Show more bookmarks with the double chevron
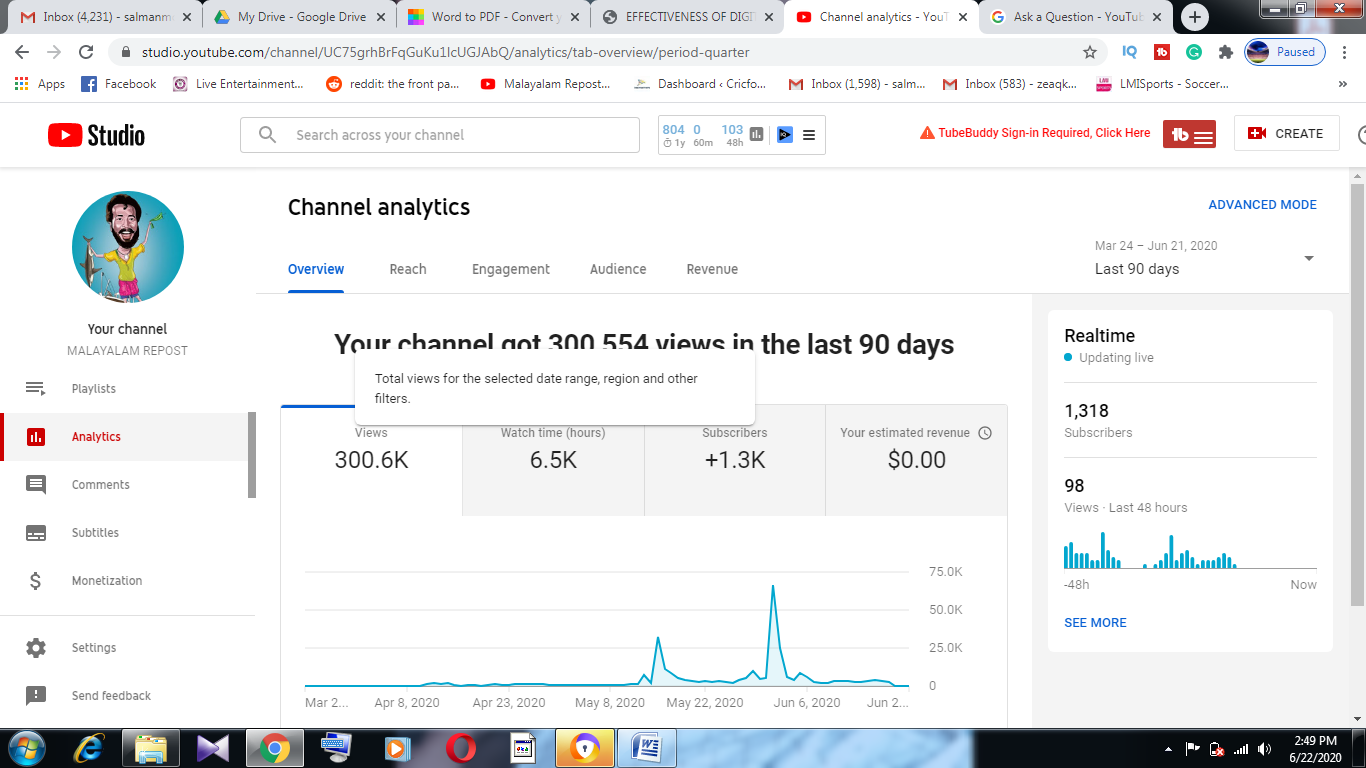1366x768 pixels. point(1342,84)
